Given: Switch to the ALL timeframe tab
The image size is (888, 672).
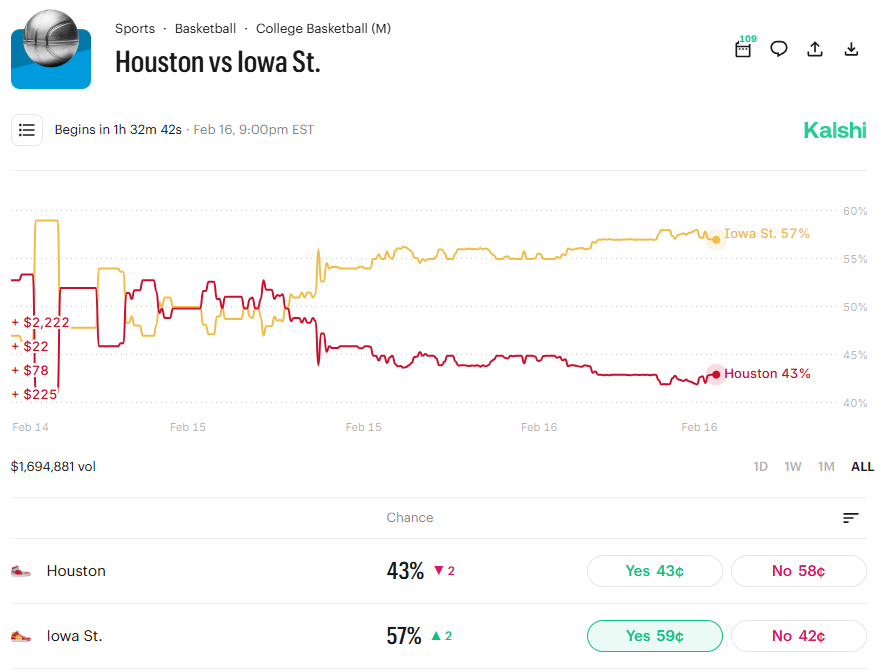Looking at the screenshot, I should [861, 466].
